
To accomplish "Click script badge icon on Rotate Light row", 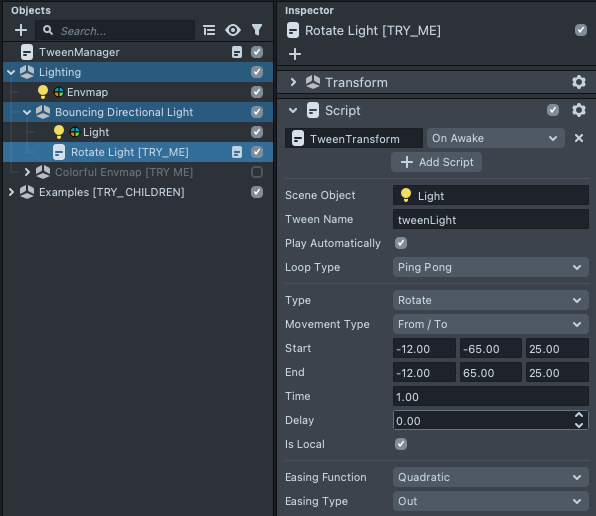I will 237,152.
